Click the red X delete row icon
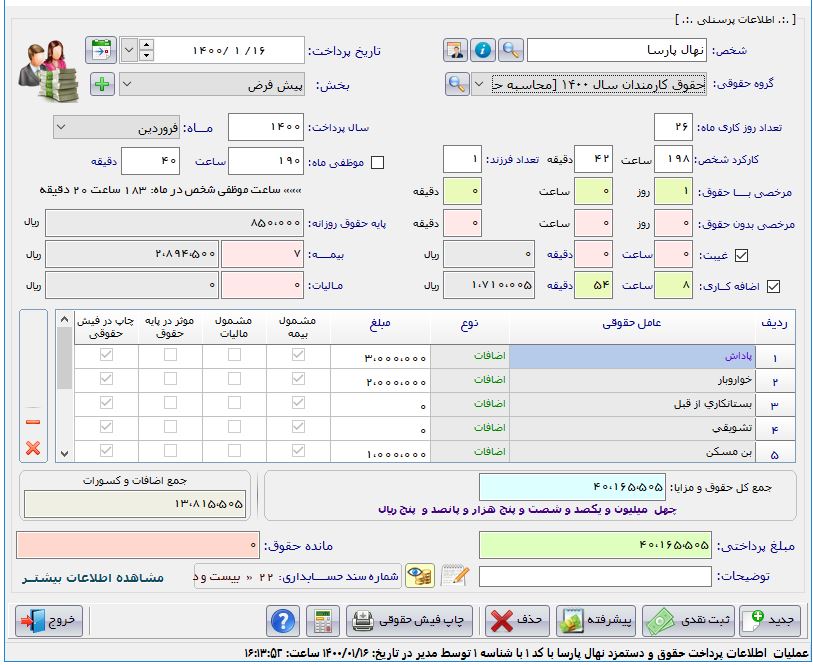813x665 pixels. pos(33,447)
